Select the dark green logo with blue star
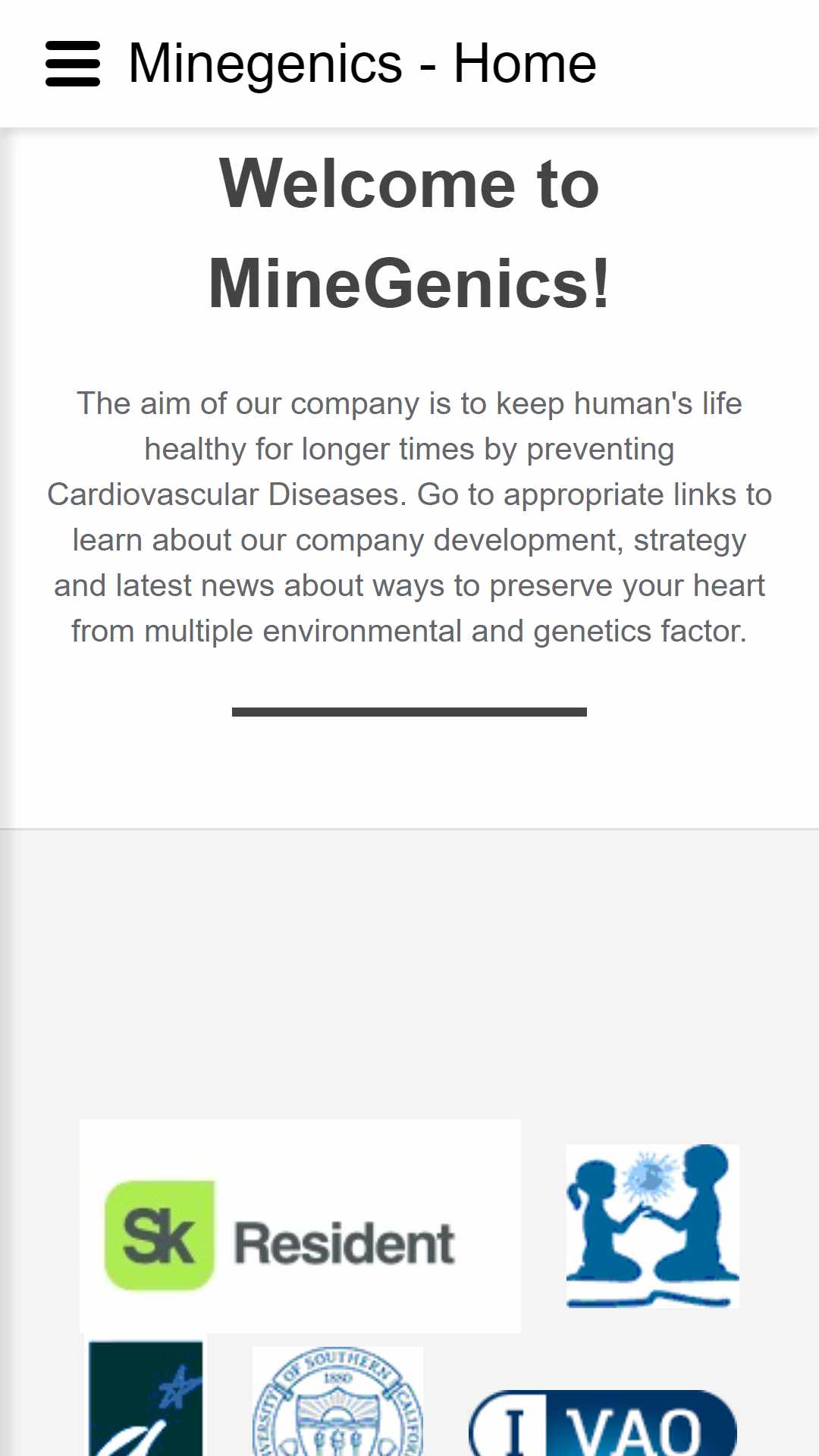This screenshot has height=1456, width=819. click(146, 1398)
